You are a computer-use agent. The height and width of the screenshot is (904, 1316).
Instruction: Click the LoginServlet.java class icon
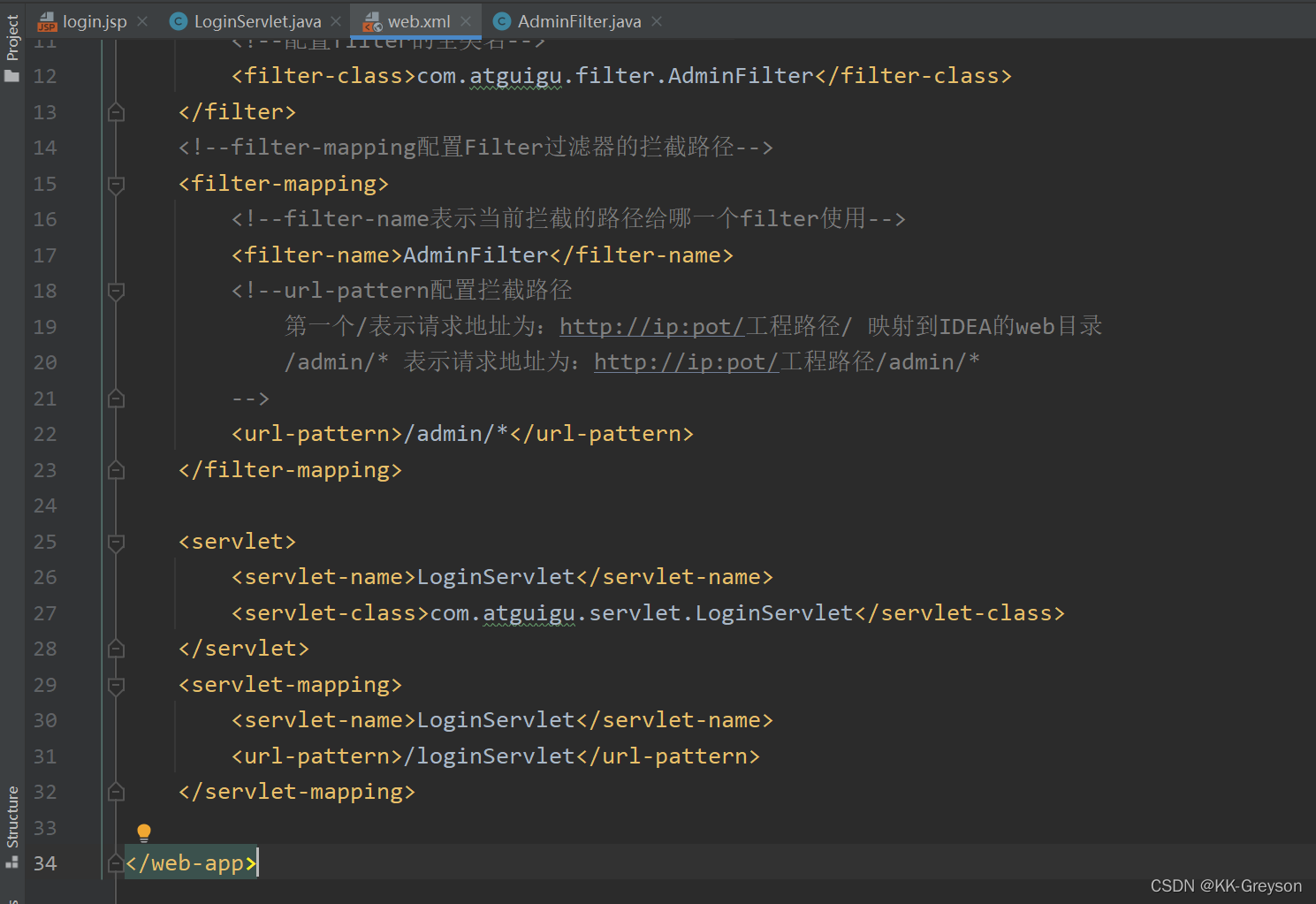pos(179,21)
